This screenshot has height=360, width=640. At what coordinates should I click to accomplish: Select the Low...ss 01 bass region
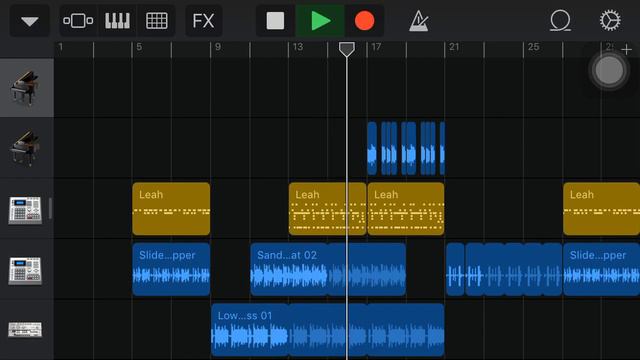click(x=328, y=330)
